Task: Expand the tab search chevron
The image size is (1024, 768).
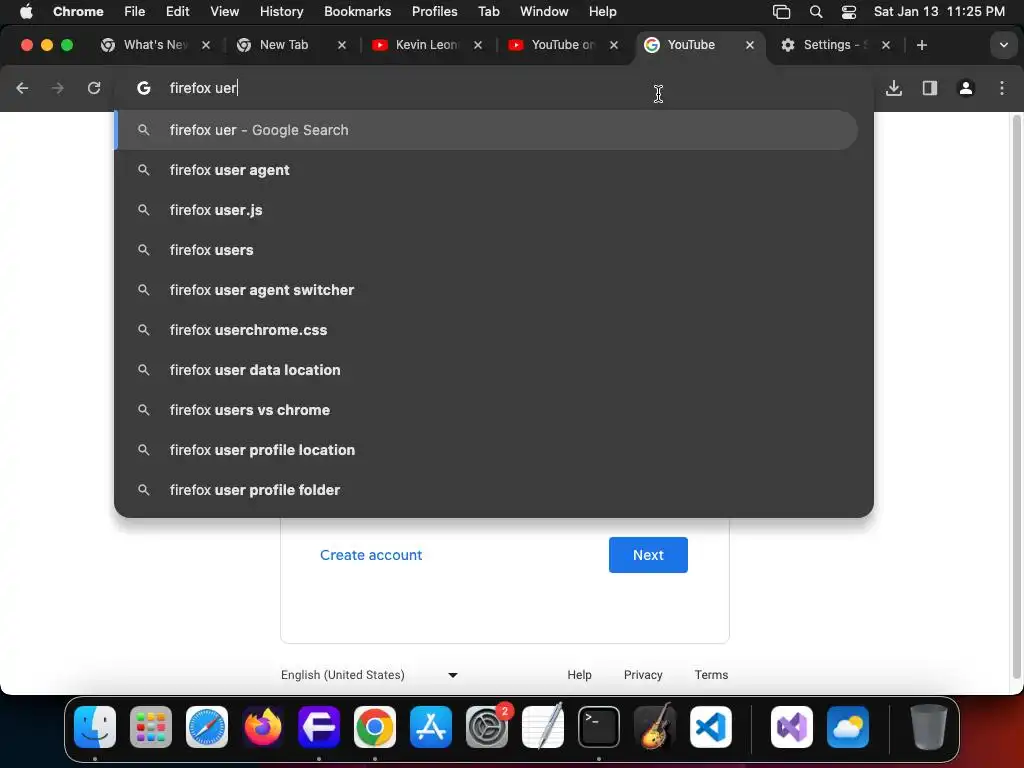Action: pyautogui.click(x=1004, y=45)
